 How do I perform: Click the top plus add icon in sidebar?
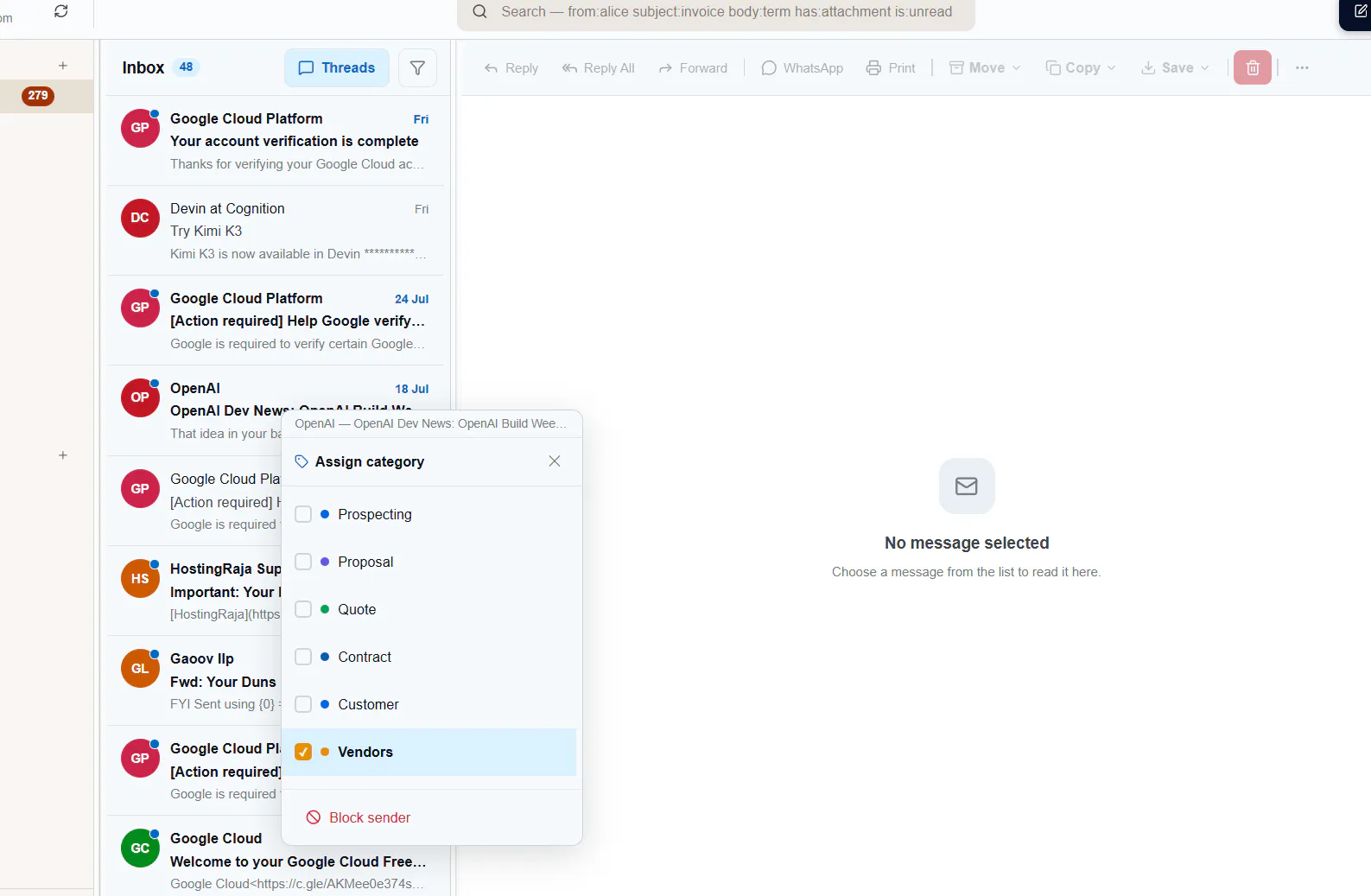coord(62,66)
